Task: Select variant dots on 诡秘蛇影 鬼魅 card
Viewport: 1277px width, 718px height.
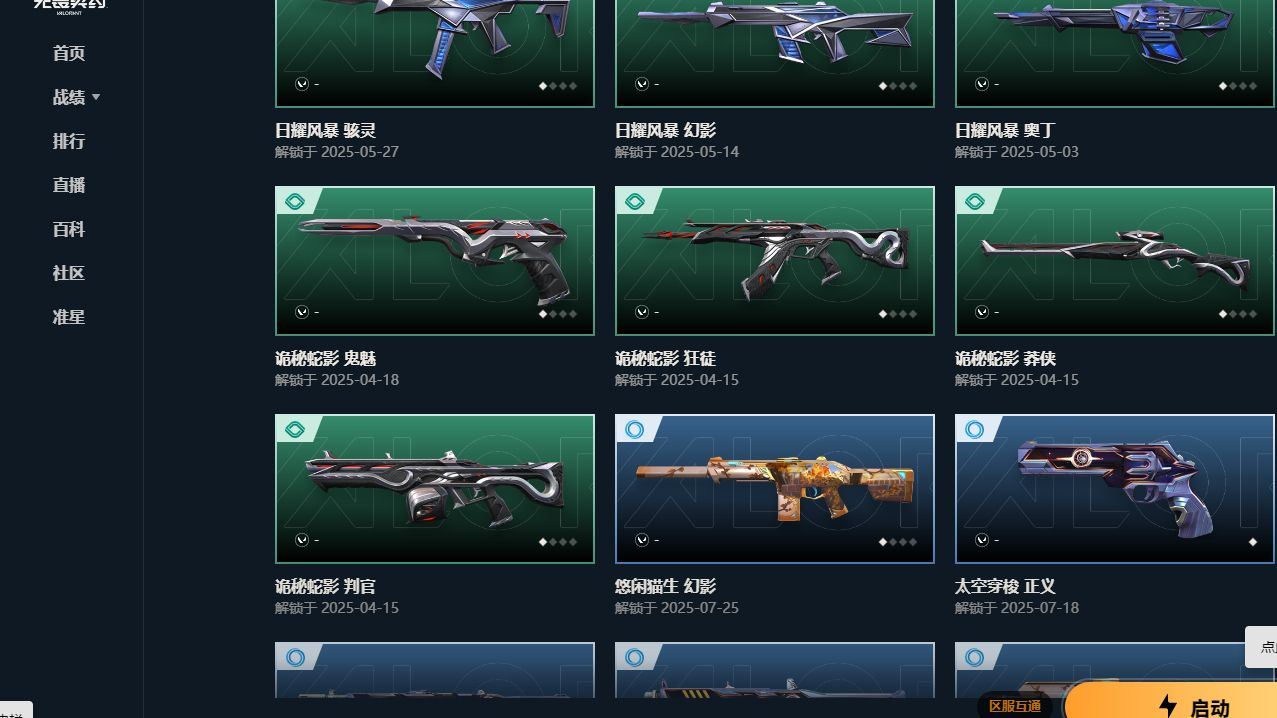Action: 558,313
